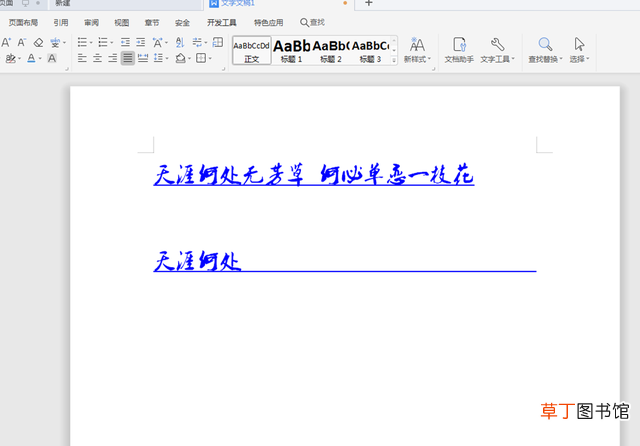Insert a numbered list
The width and height of the screenshot is (640, 446).
[x=103, y=42]
